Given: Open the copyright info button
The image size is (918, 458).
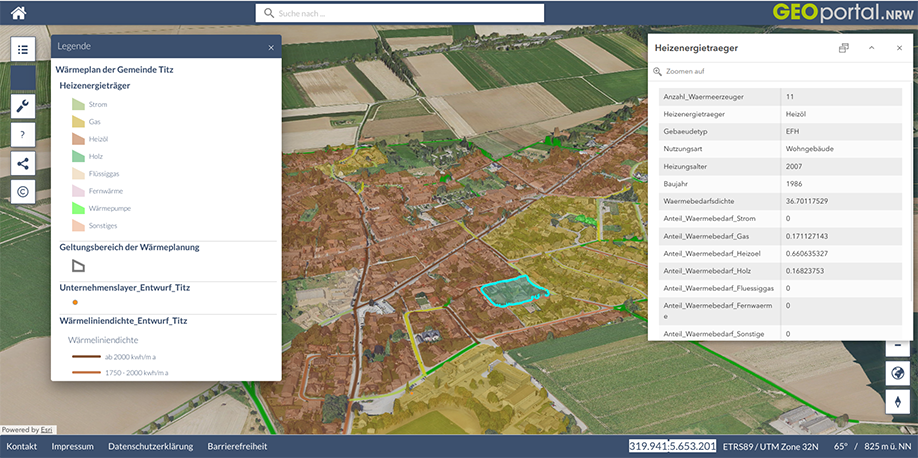Looking at the screenshot, I should (x=23, y=191).
